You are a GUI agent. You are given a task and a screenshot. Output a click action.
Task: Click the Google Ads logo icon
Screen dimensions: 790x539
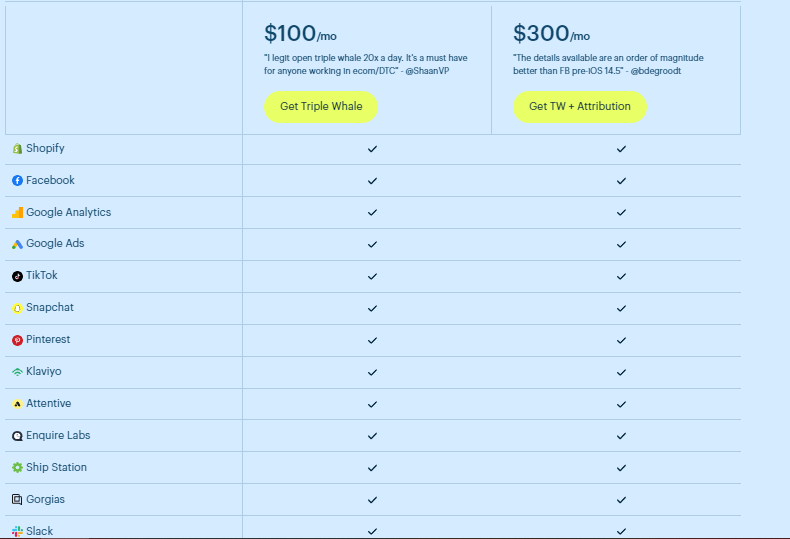point(17,244)
